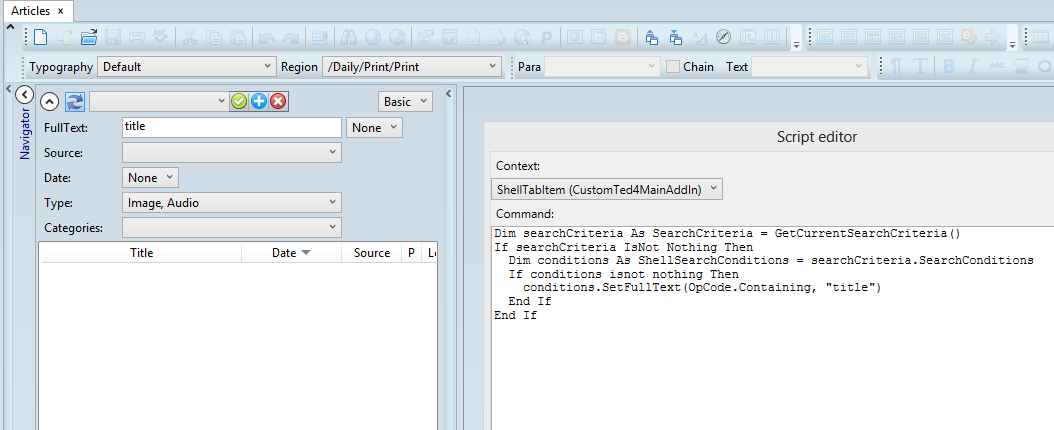Viewport: 1054px width, 430px height.
Task: Close the Articles tab
Action: (60, 11)
